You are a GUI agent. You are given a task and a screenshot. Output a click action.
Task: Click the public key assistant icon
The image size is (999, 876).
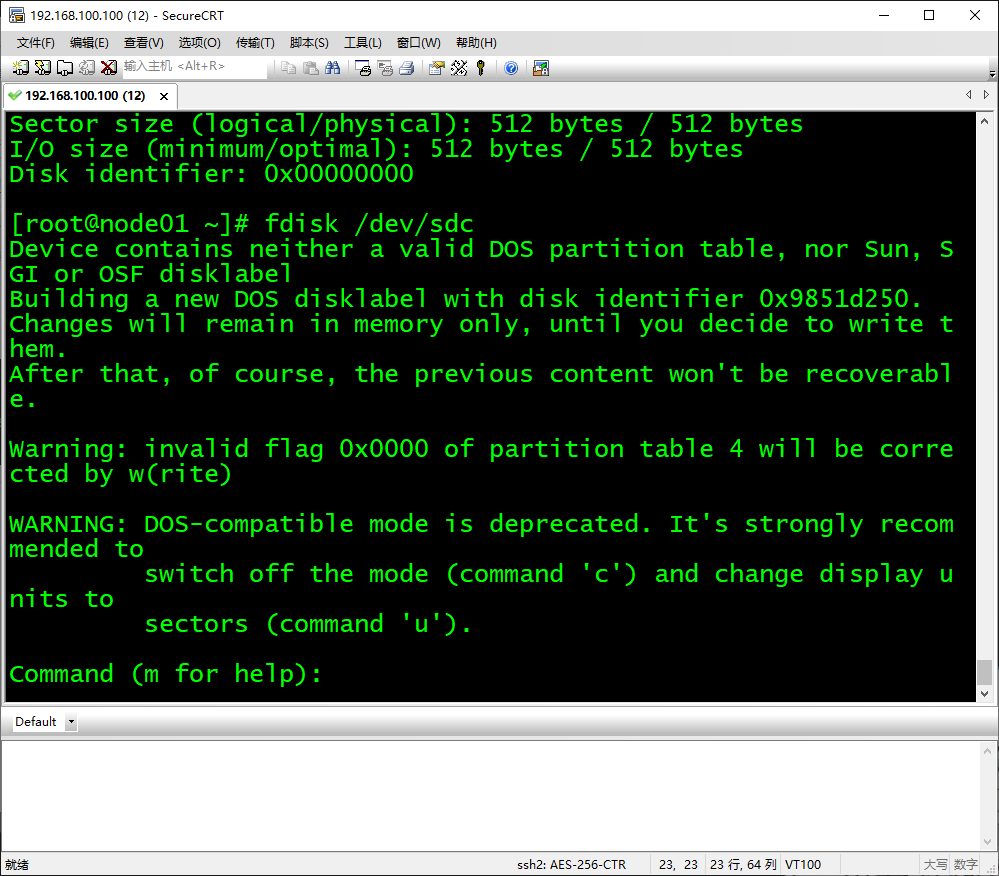coord(481,68)
